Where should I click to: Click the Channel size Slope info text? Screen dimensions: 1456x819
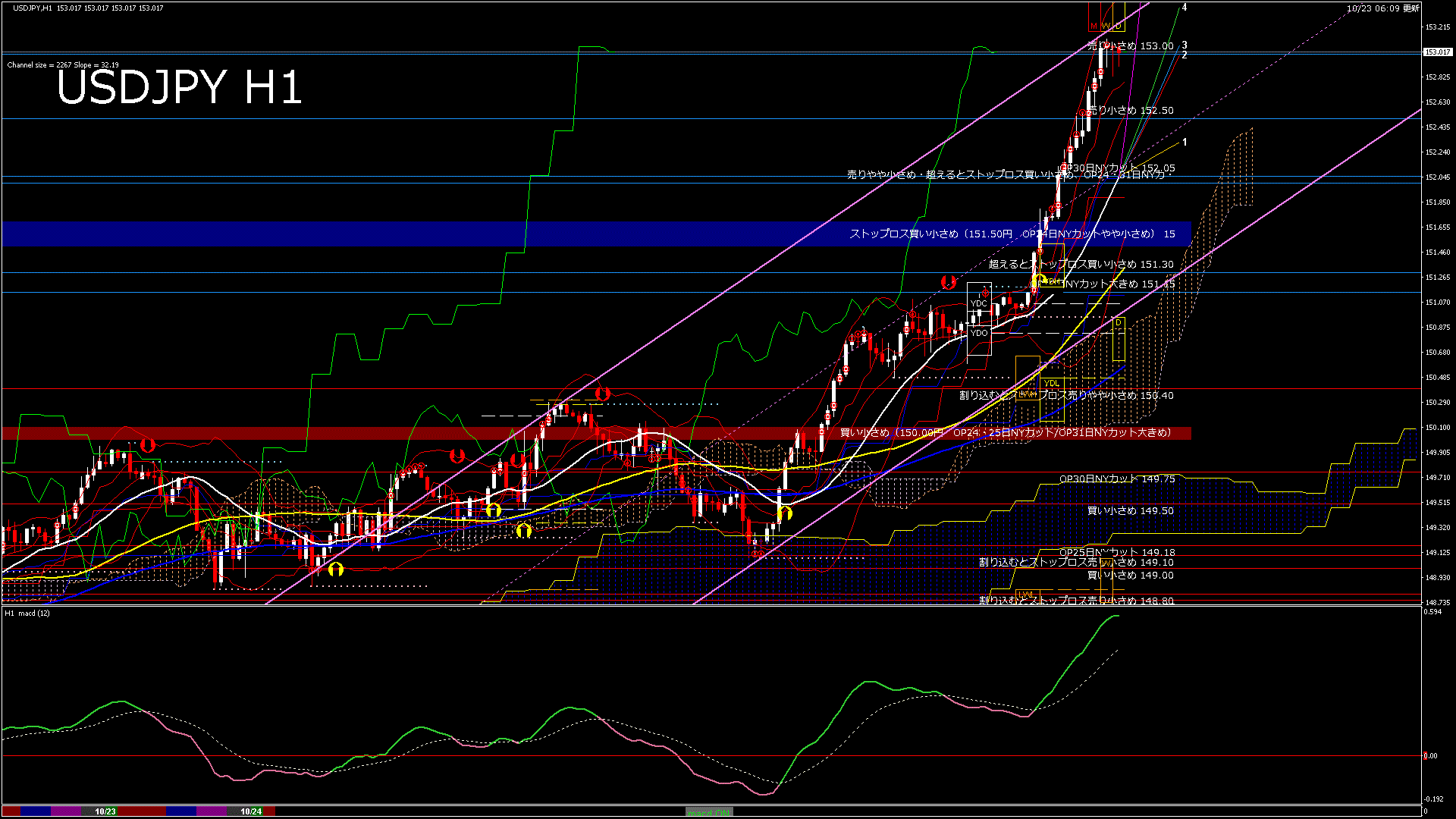point(63,65)
